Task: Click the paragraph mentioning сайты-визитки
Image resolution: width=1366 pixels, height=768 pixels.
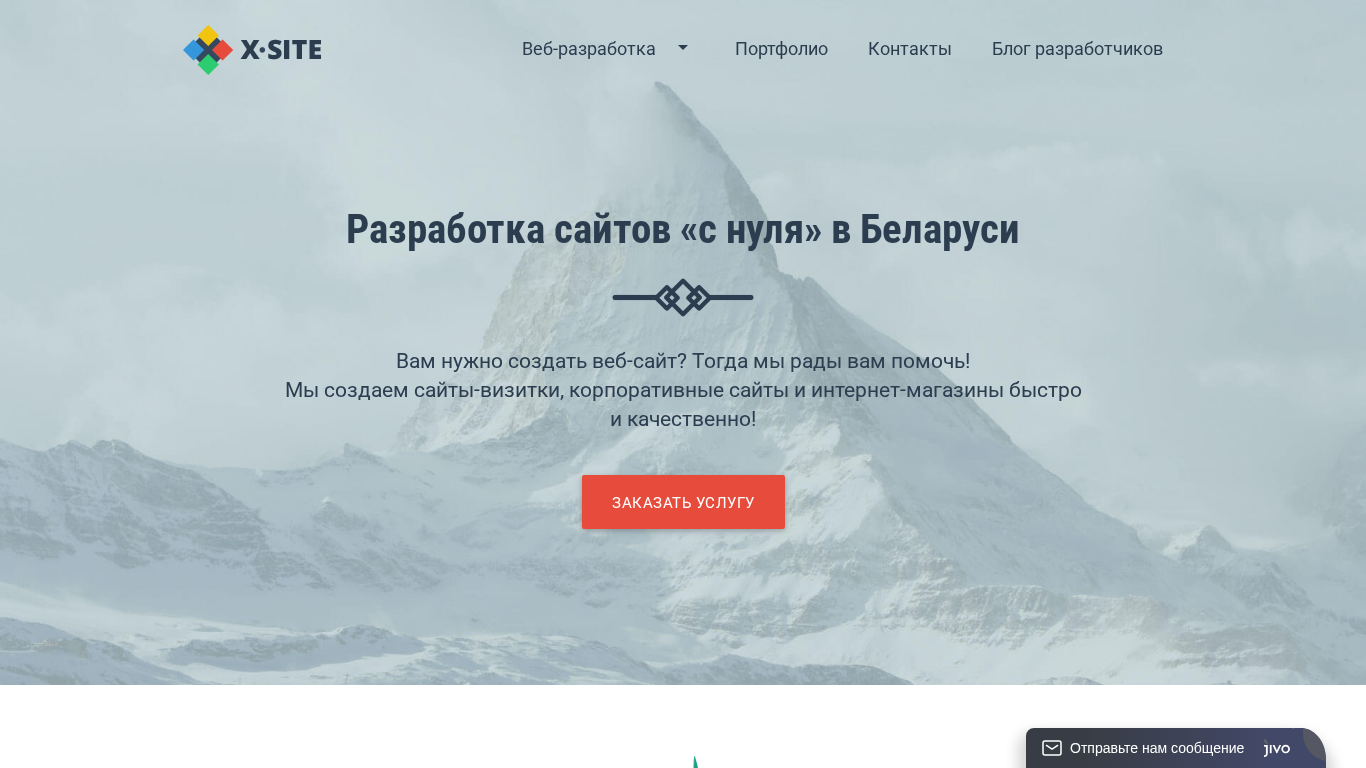Action: point(683,404)
